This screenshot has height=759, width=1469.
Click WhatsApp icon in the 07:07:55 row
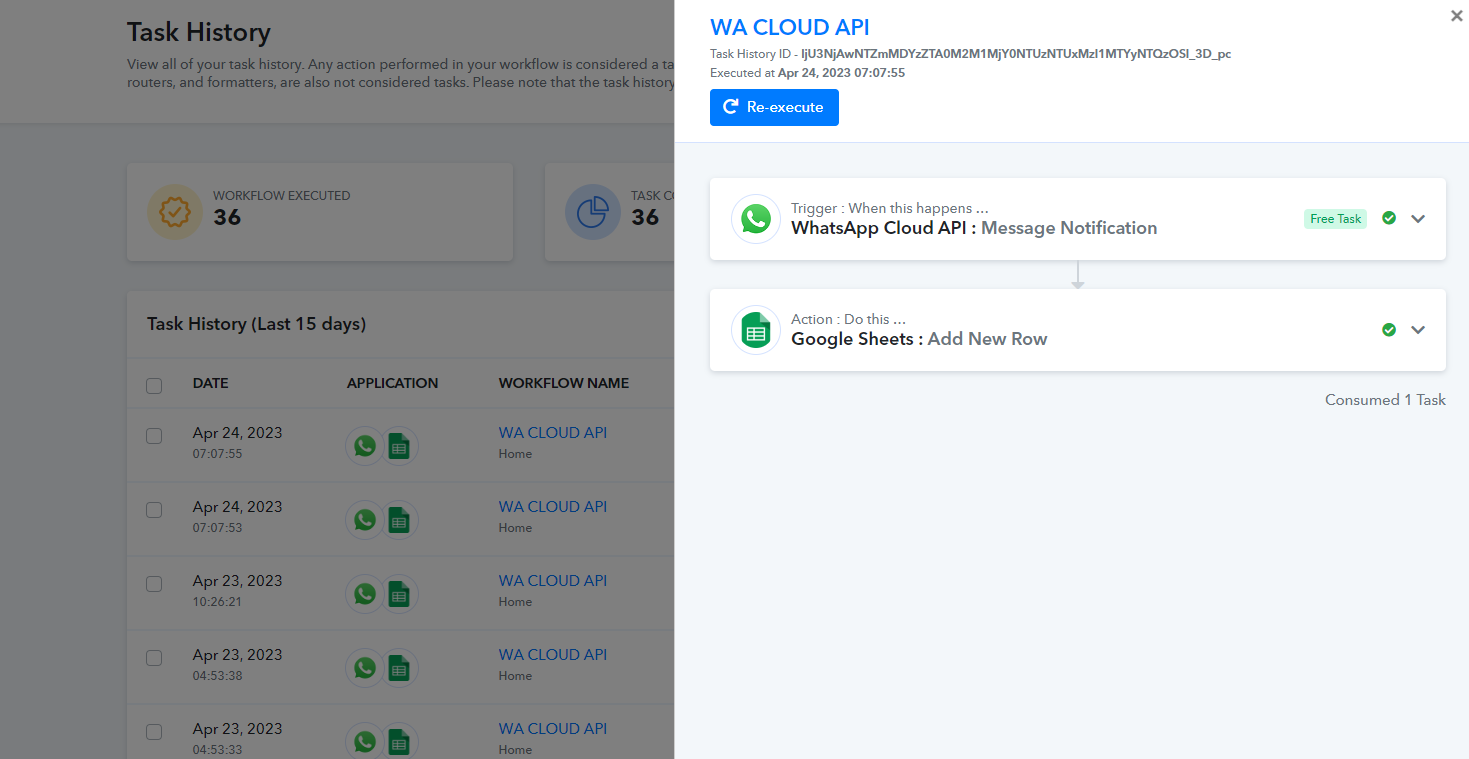point(365,445)
